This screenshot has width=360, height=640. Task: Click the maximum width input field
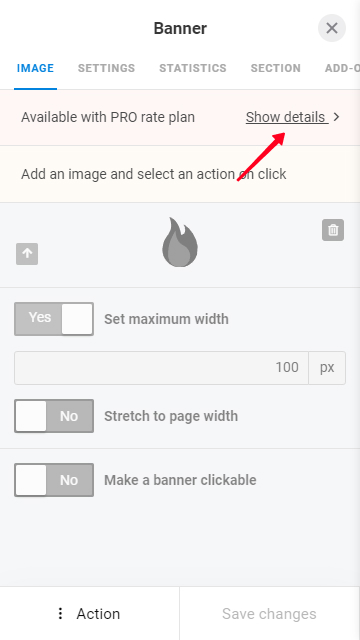(161, 367)
